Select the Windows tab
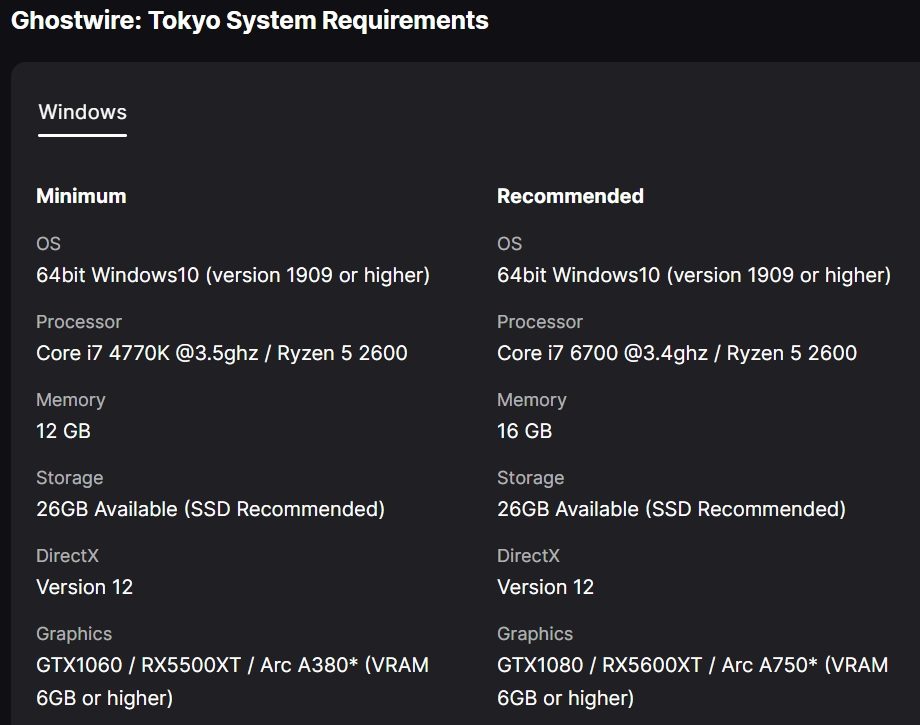Viewport: 920px width, 725px height. [82, 112]
